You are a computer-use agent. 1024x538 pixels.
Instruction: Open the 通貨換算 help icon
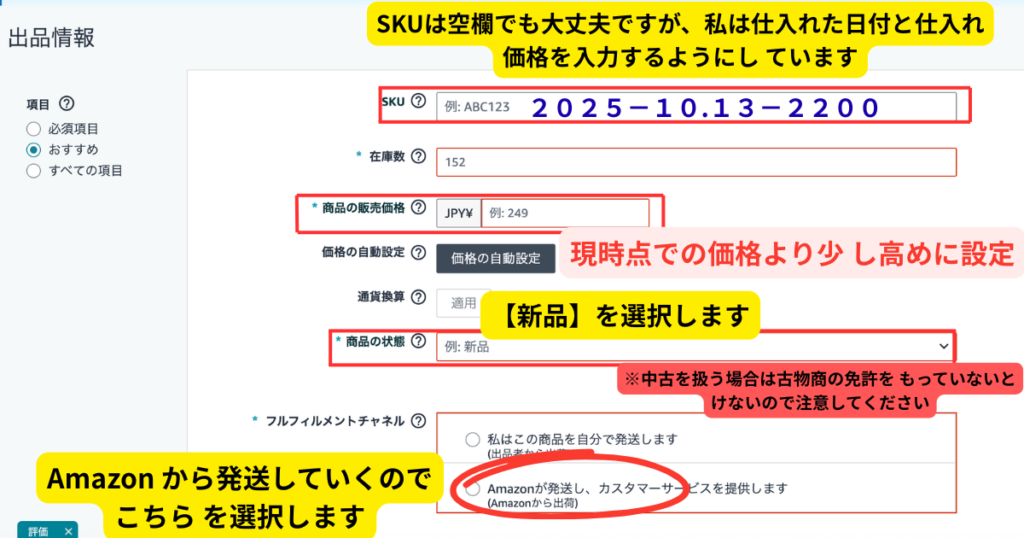pyautogui.click(x=418, y=297)
